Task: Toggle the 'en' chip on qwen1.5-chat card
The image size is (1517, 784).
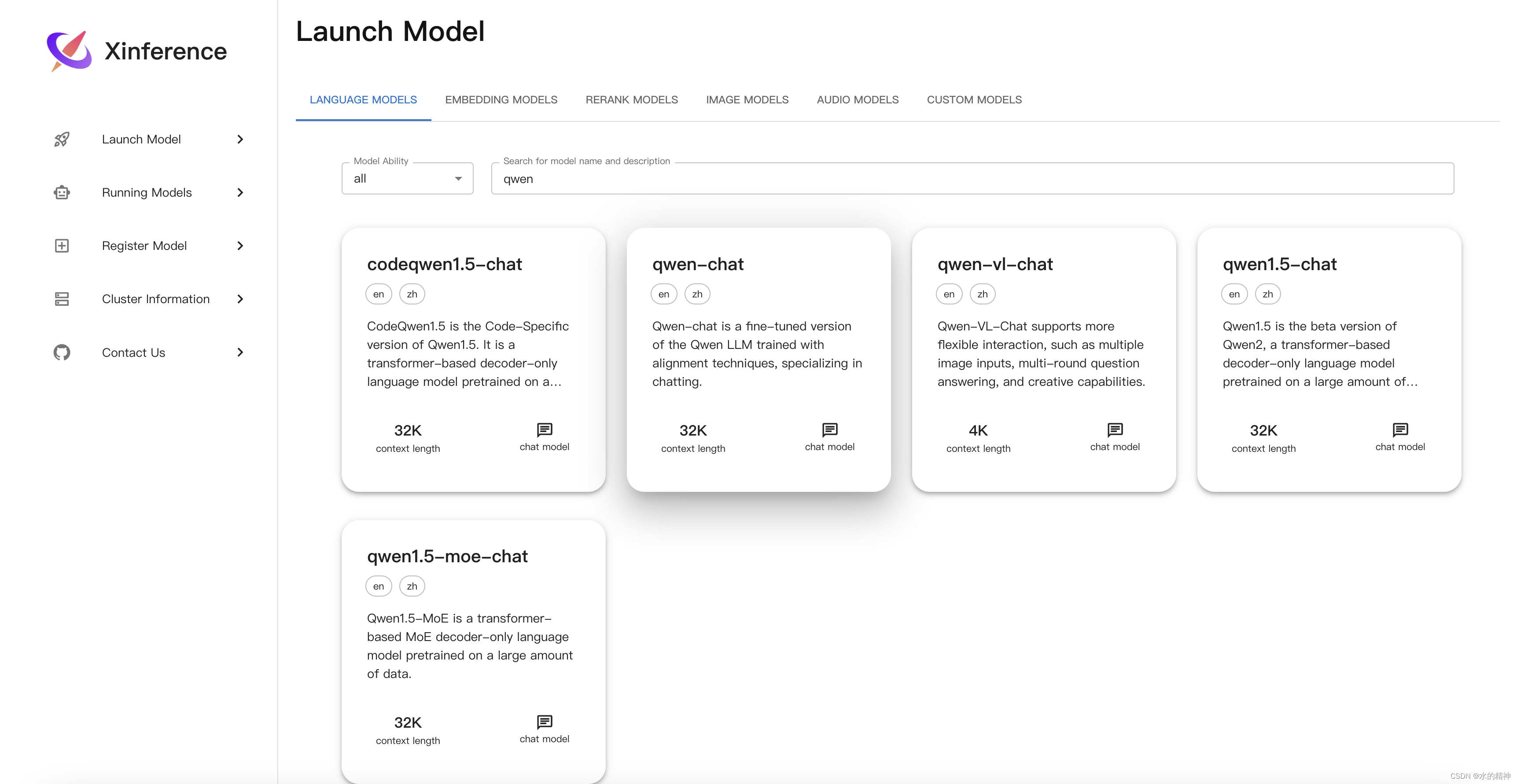Action: tap(1234, 294)
